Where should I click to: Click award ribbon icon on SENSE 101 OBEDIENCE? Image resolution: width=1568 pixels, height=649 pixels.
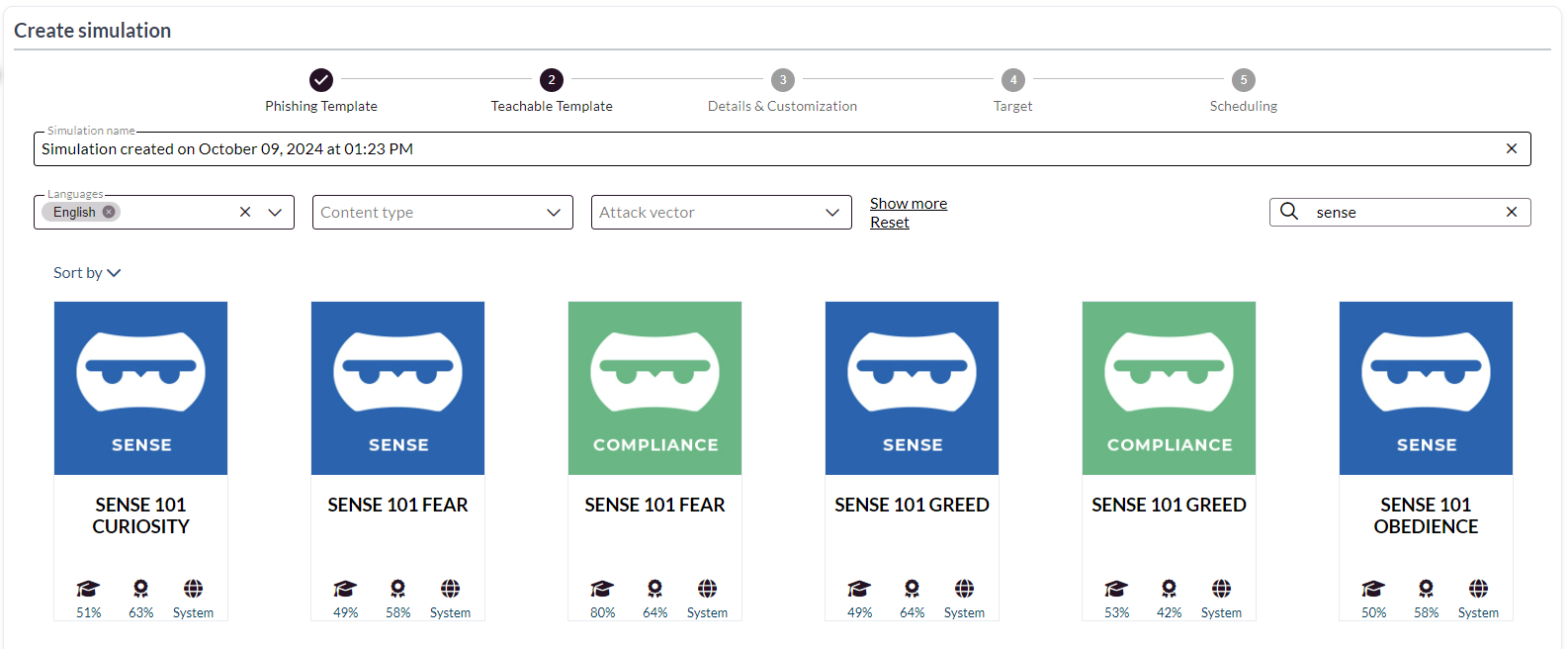point(1426,589)
